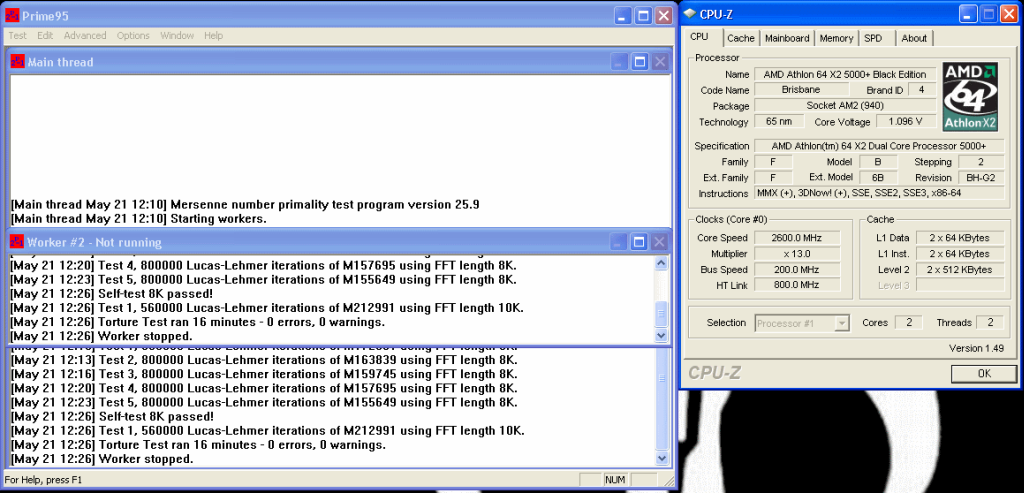Click the Technology 65 nm value

pos(779,122)
